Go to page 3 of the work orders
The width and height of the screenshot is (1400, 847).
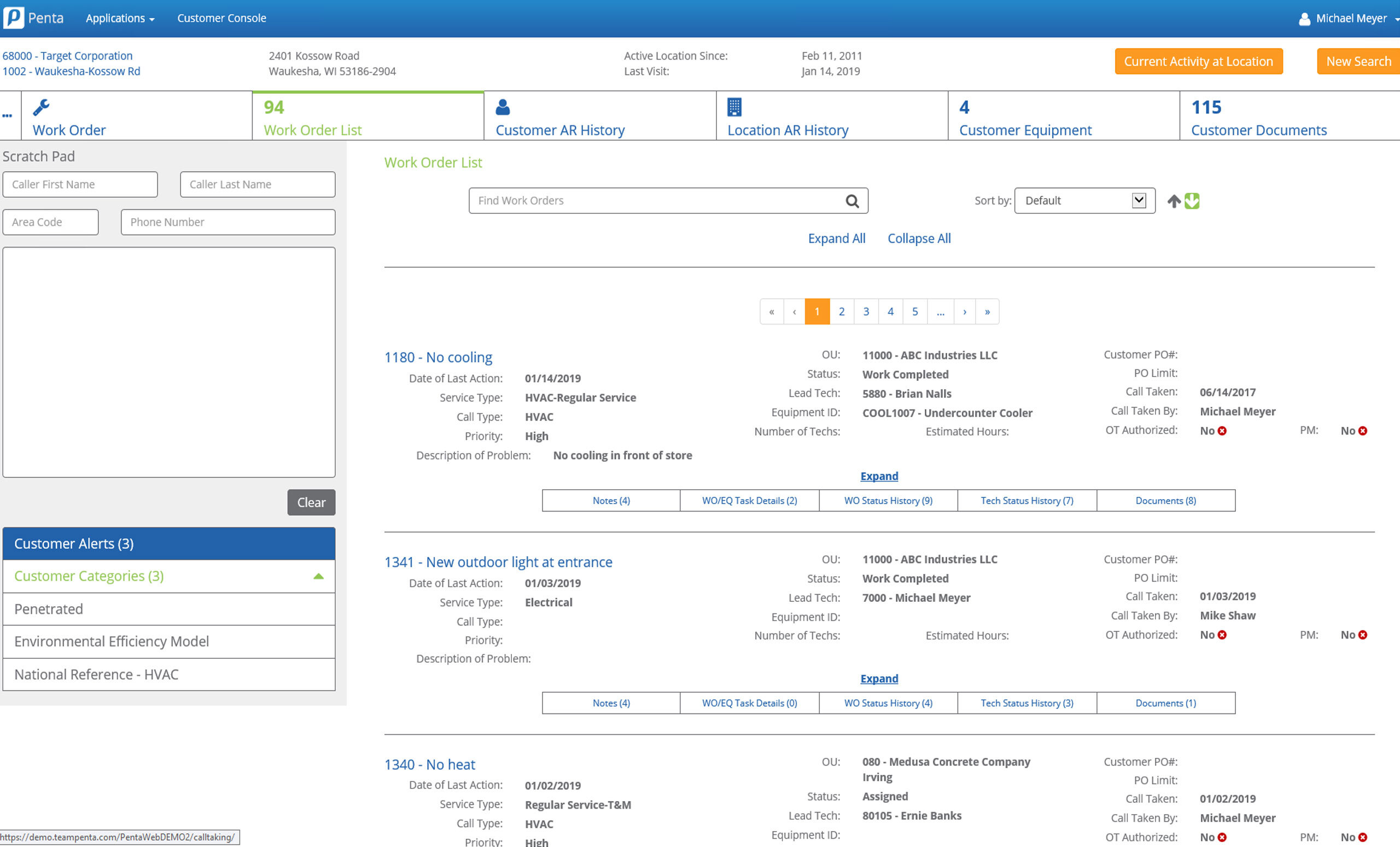(x=866, y=311)
